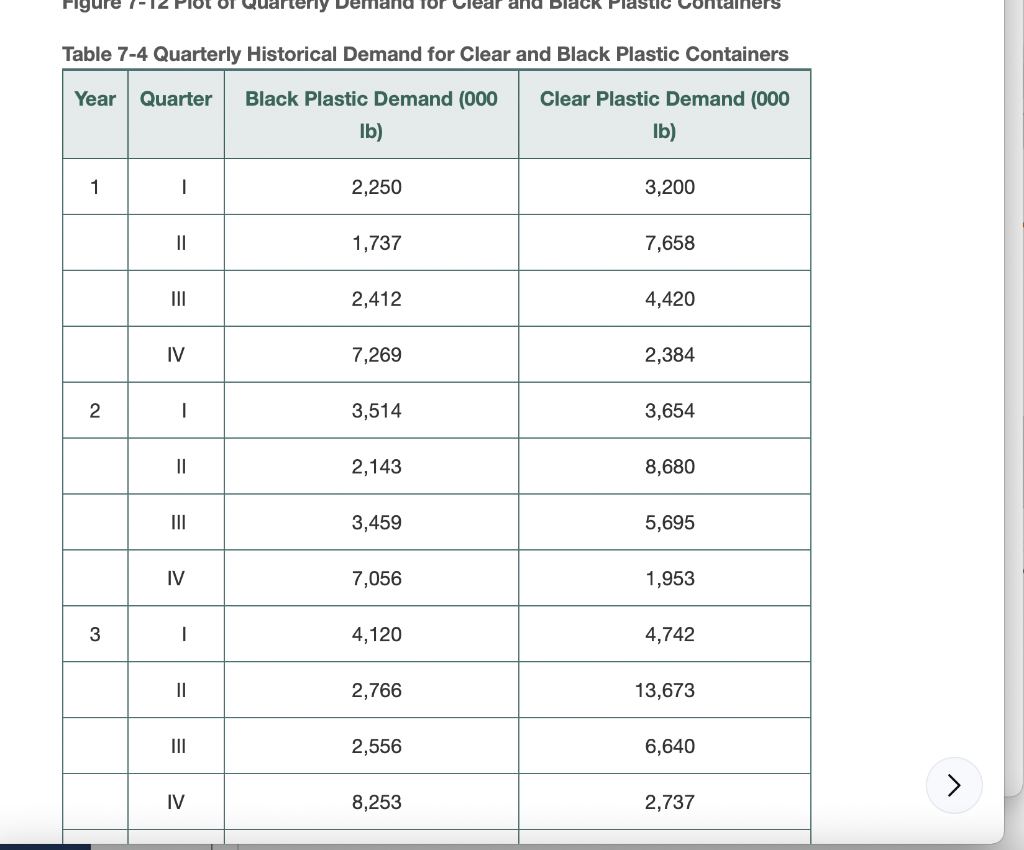Select the Year column header

point(94,99)
